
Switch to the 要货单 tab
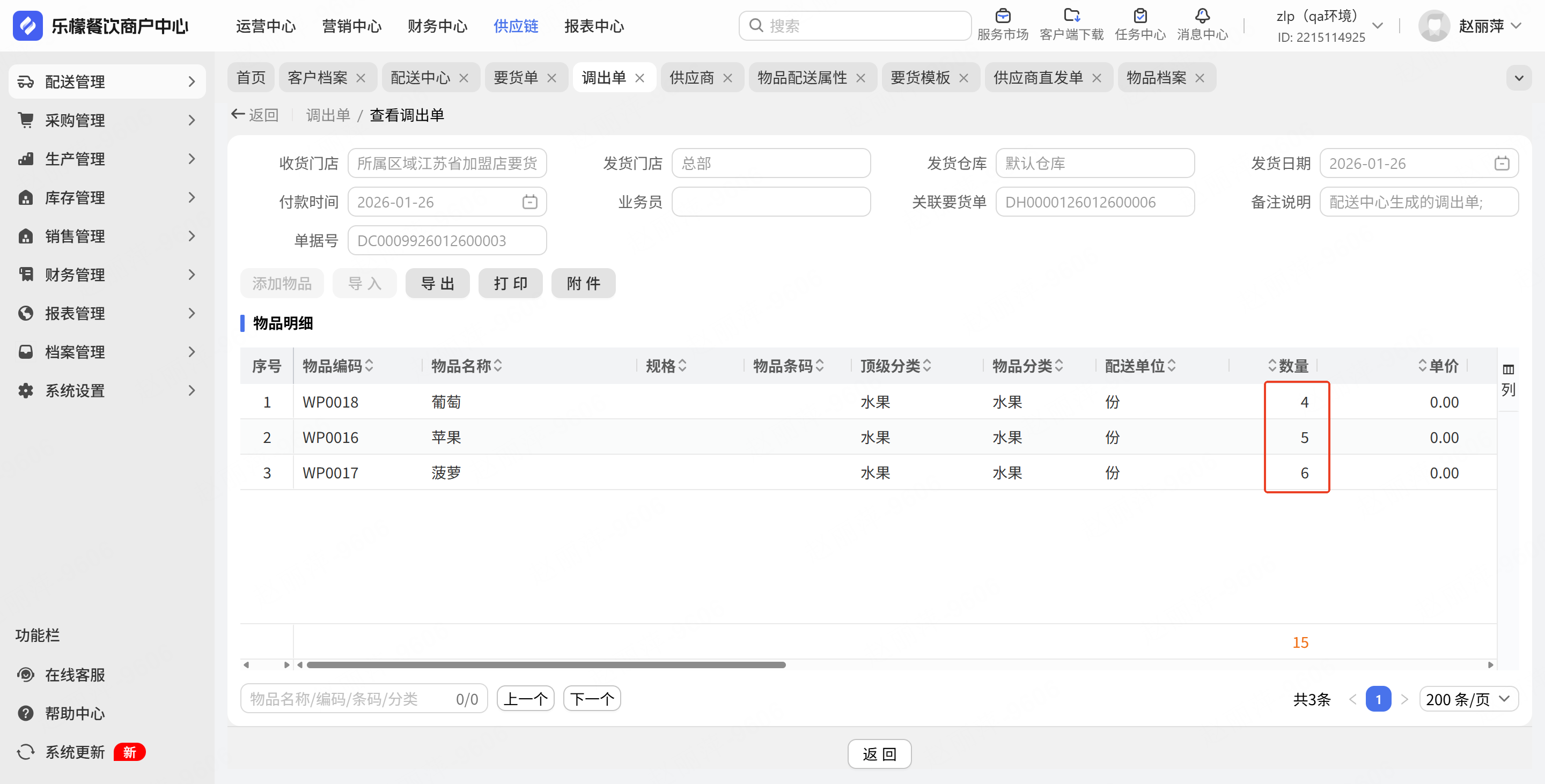coord(515,78)
